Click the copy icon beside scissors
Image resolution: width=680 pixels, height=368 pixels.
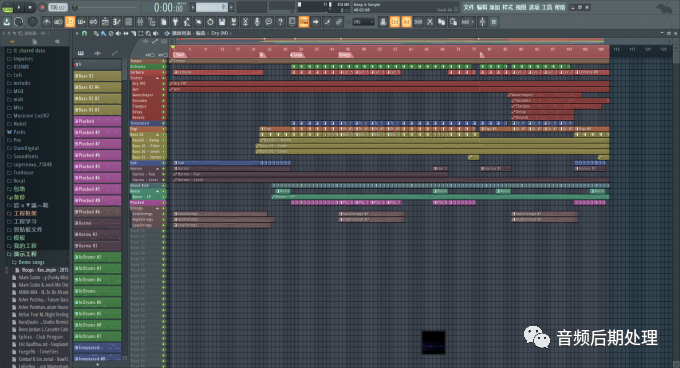(441, 22)
